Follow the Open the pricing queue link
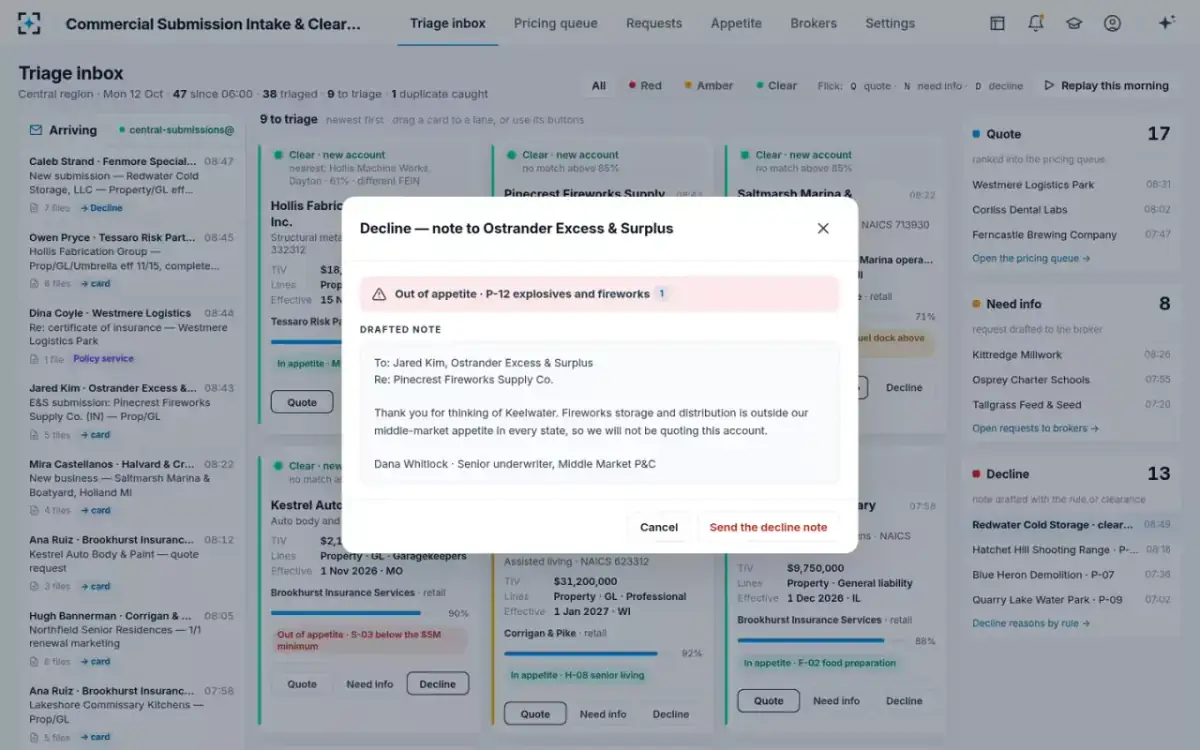1200x750 pixels. [1031, 258]
